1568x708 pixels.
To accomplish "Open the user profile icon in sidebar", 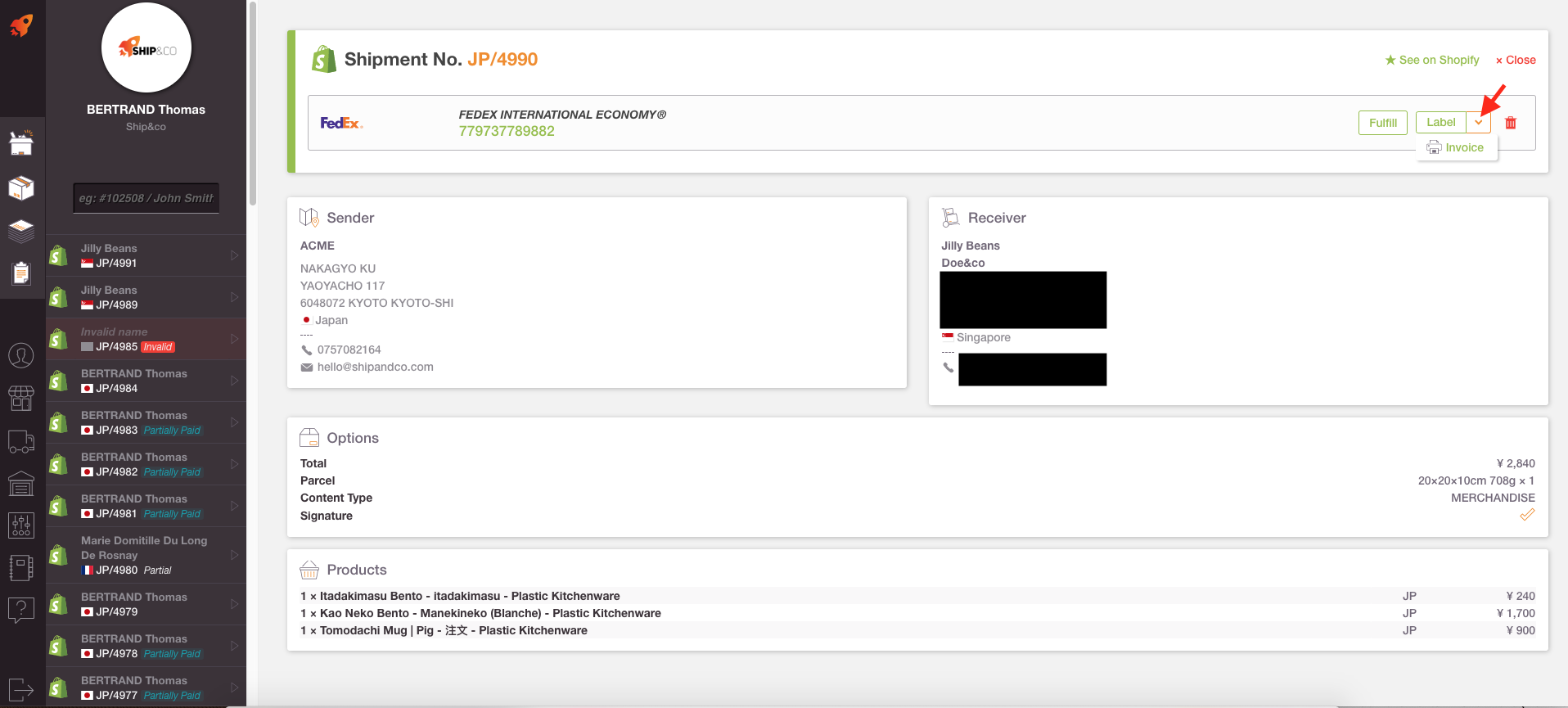I will pos(21,355).
